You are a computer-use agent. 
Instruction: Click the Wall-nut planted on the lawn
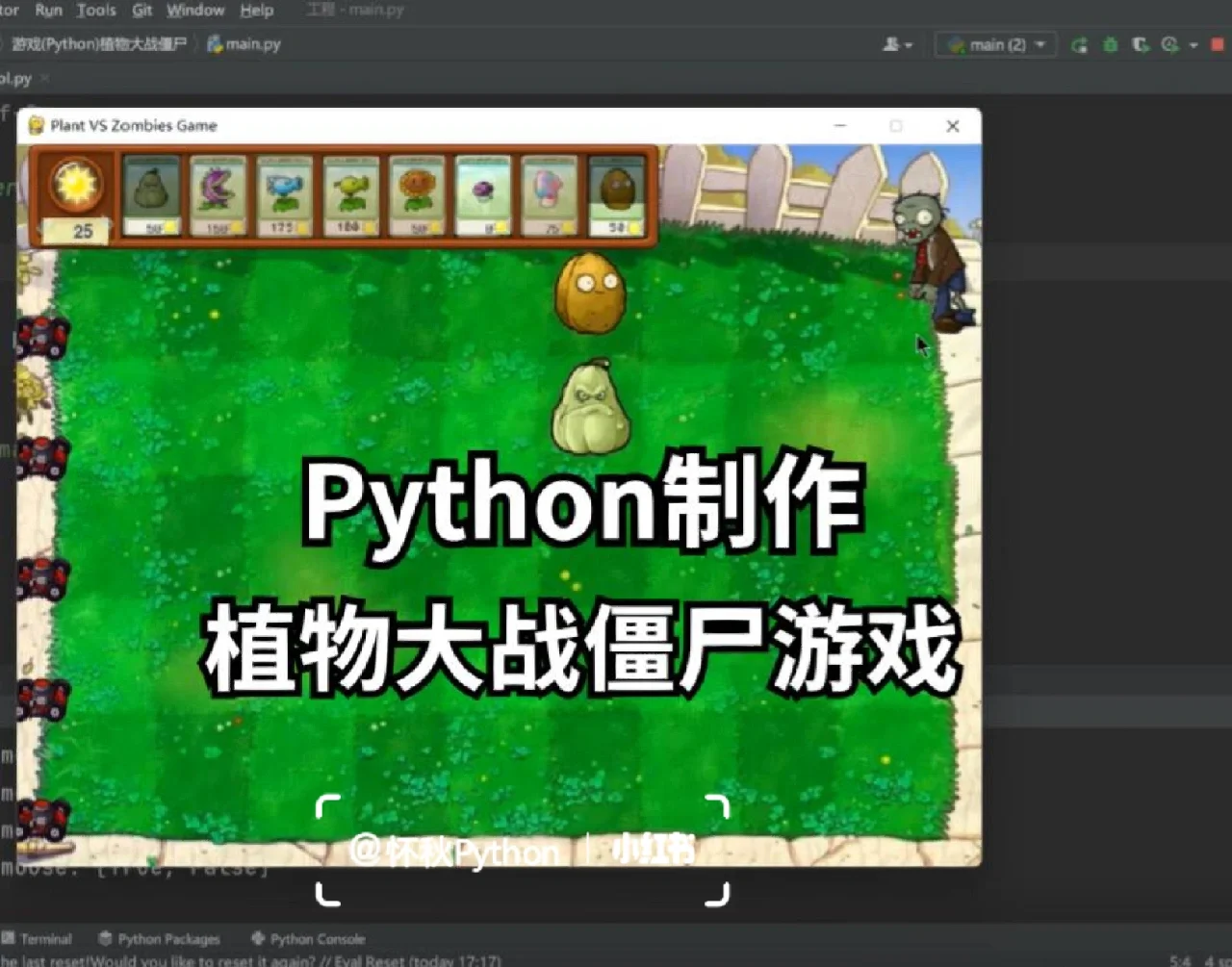590,293
